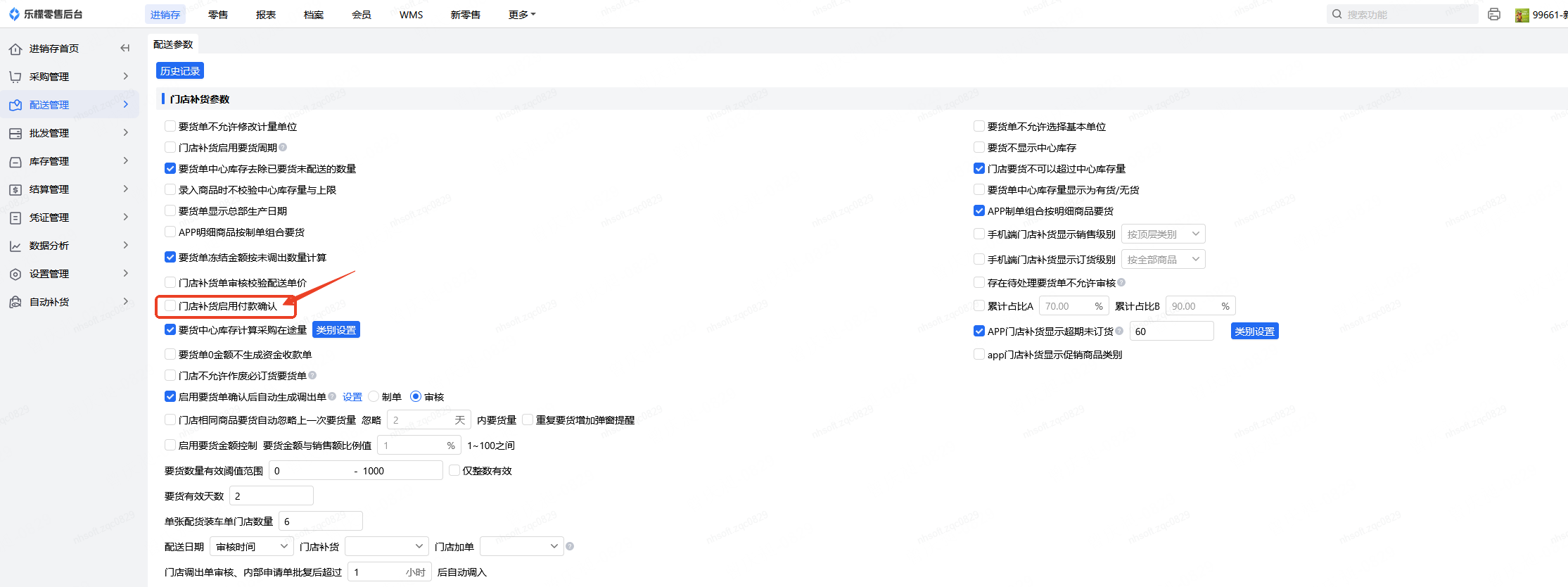Click the 自动补货 sidebar icon
Screen dimensions: 1568x587
(x=15, y=302)
